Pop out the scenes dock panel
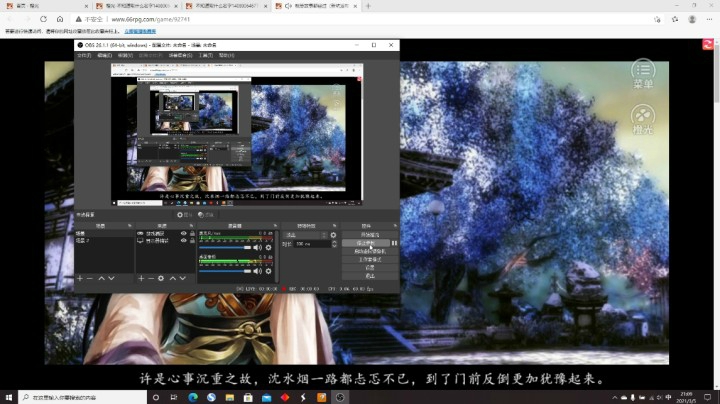Viewport: 720px width, 404px height. (129, 226)
